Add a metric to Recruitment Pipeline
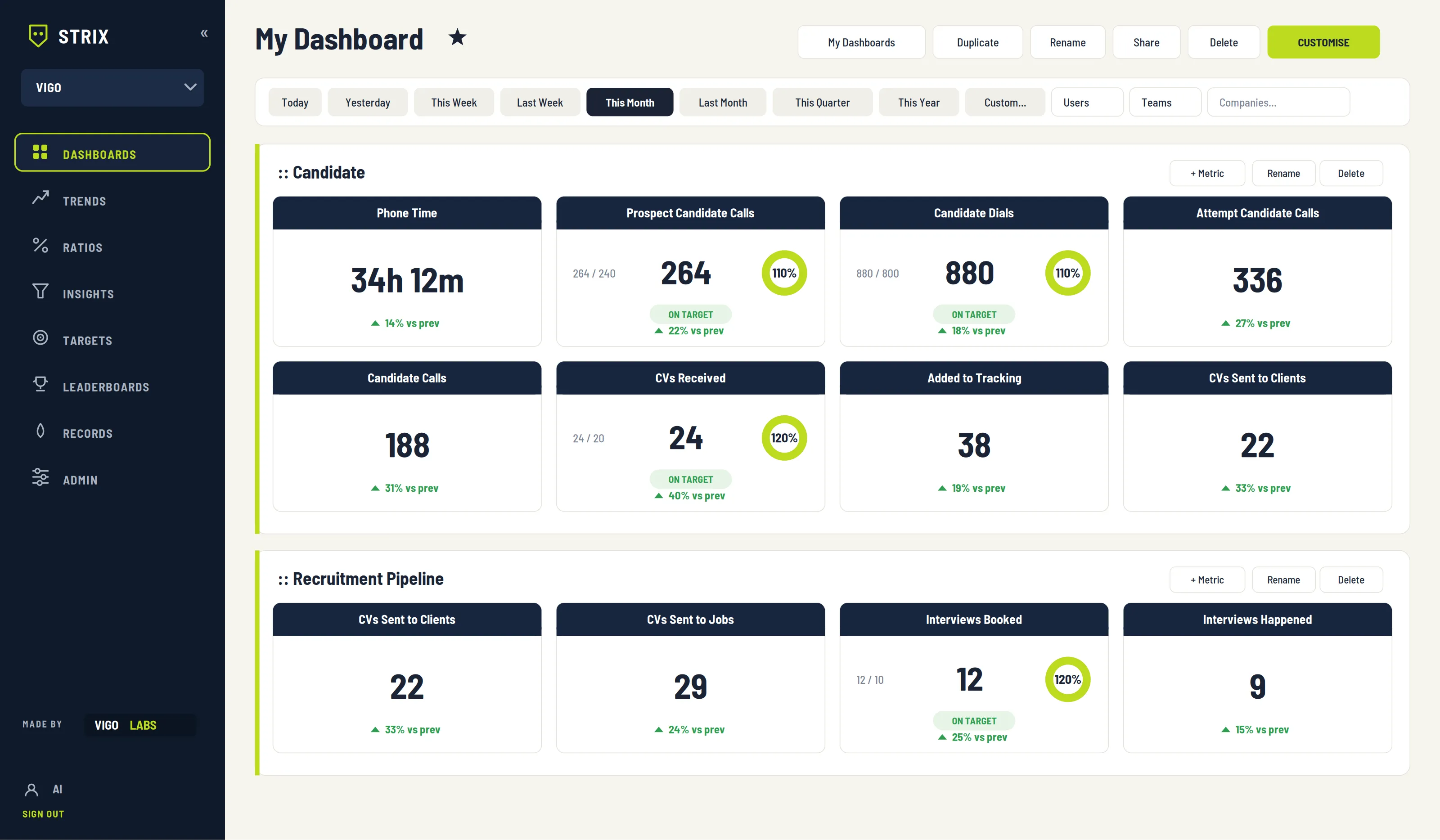 (x=1207, y=580)
